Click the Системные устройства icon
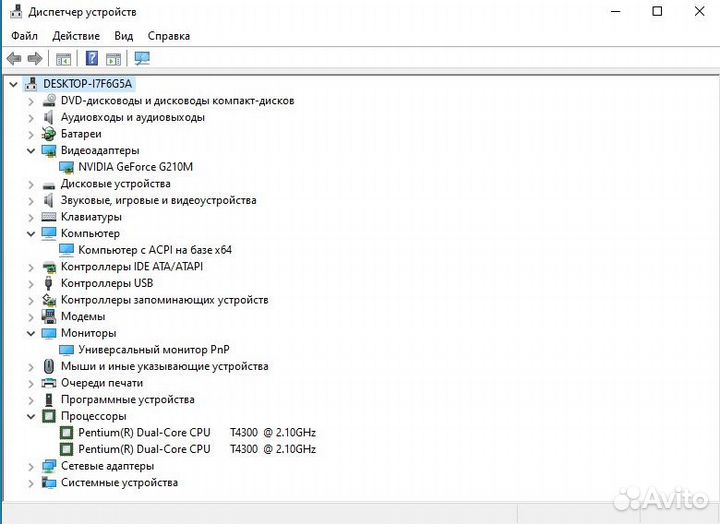Screen dimensions: 720x524 (49, 482)
